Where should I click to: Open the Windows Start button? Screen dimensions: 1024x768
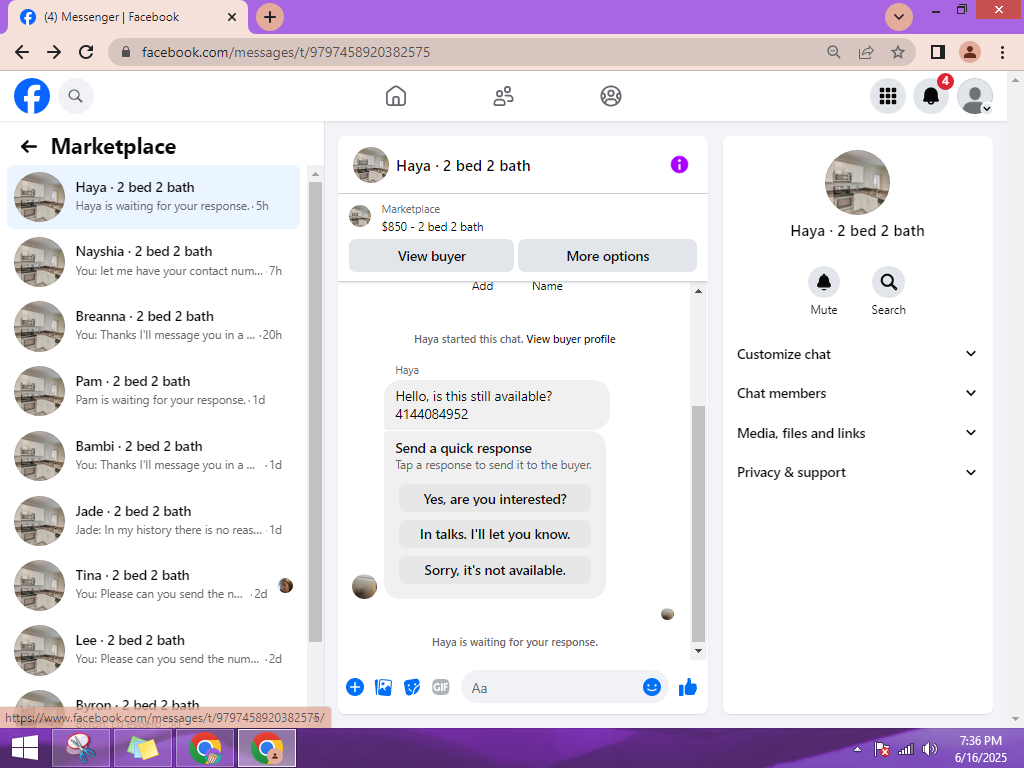pos(25,748)
